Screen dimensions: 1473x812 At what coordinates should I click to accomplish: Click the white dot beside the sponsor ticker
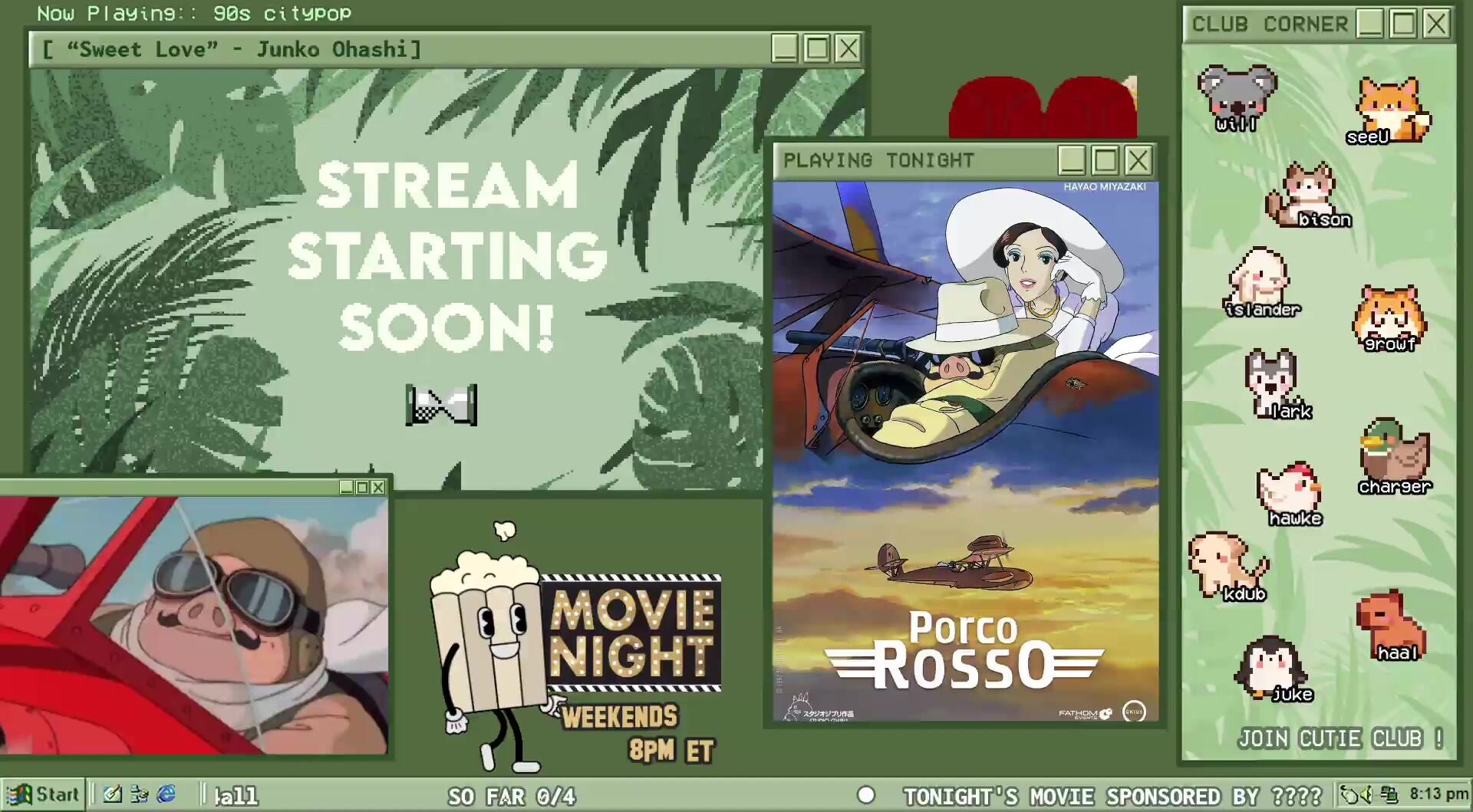[866, 795]
